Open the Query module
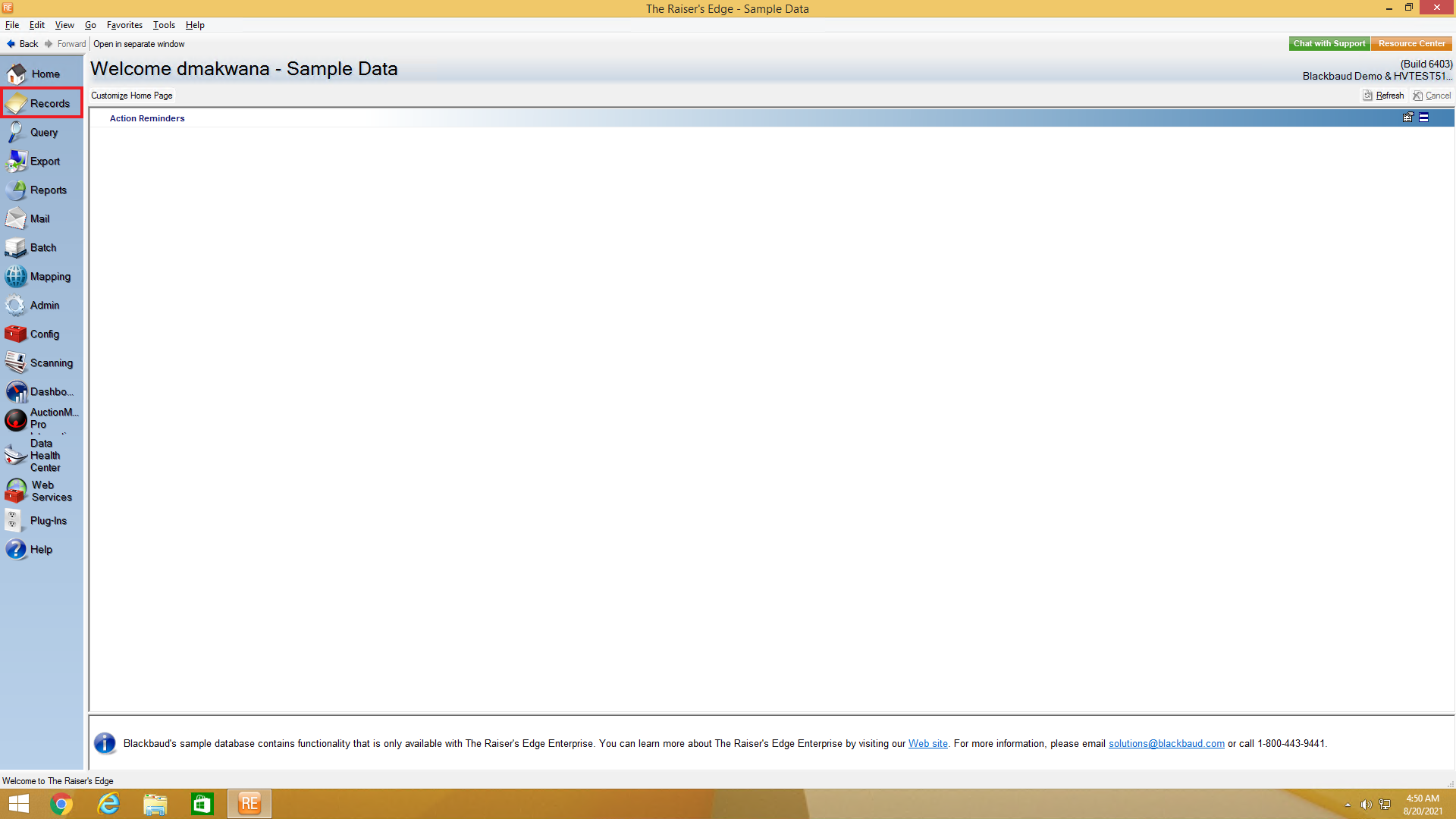The image size is (1456, 819). pos(42,132)
